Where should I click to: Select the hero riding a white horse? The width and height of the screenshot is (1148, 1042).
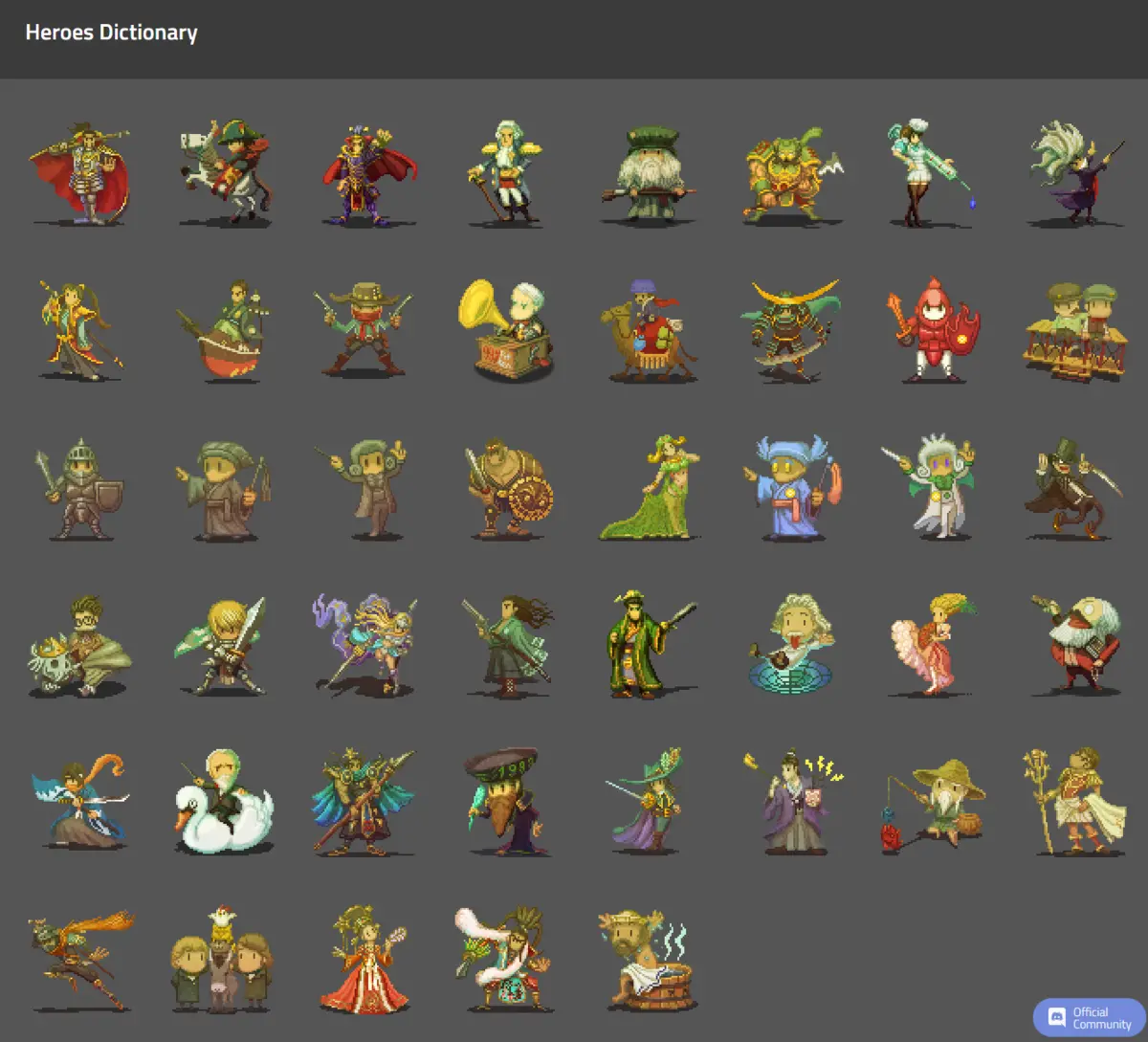coord(226,173)
